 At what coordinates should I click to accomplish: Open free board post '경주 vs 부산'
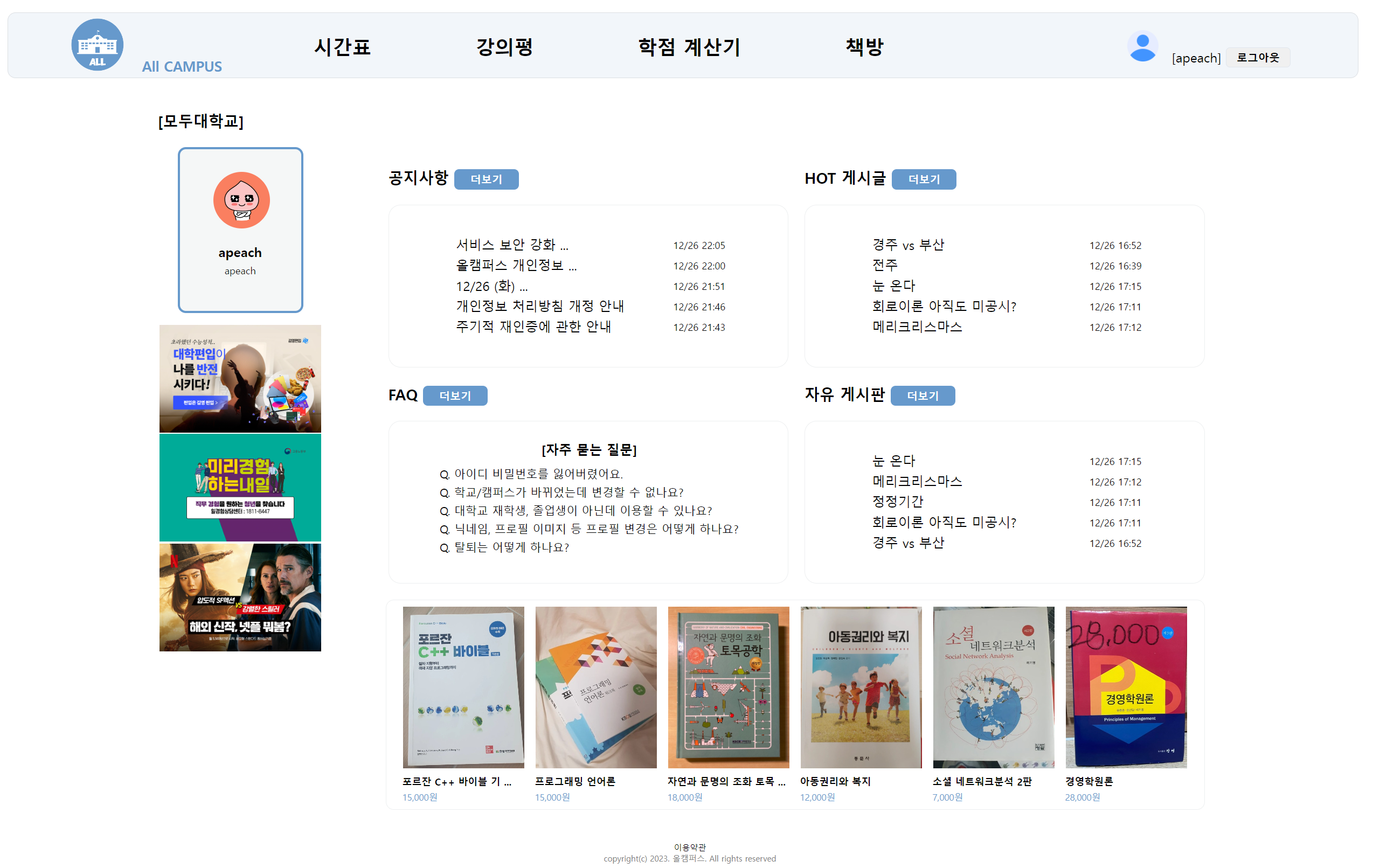click(x=909, y=543)
